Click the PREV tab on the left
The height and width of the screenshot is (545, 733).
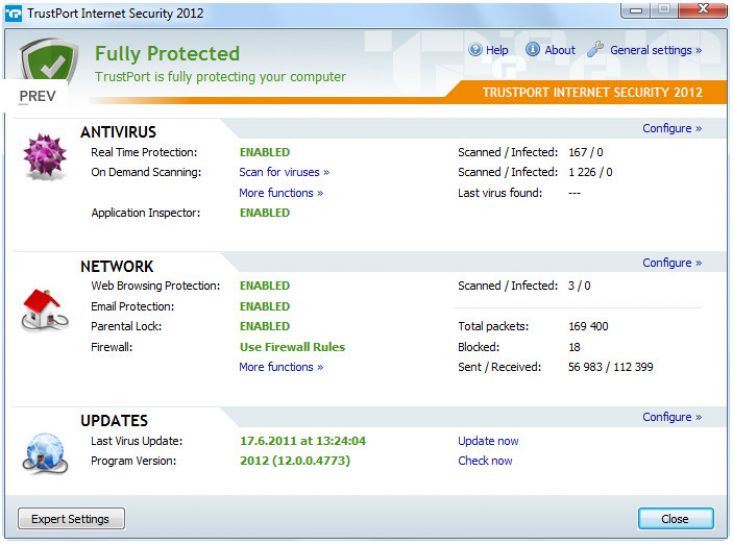coord(38,97)
